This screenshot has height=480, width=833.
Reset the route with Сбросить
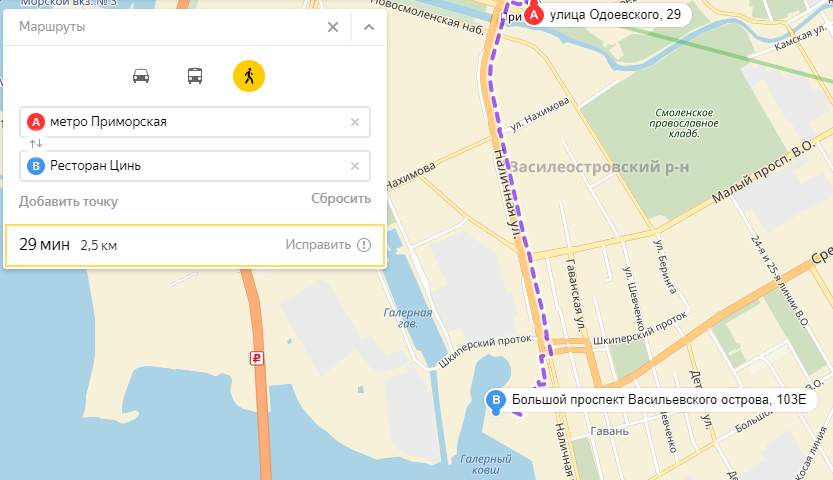(x=341, y=199)
